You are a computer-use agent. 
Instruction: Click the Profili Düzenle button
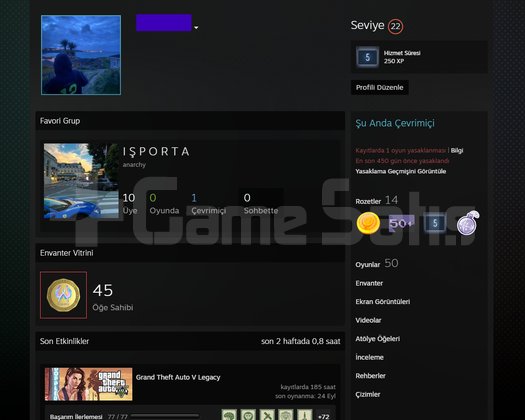point(379,87)
